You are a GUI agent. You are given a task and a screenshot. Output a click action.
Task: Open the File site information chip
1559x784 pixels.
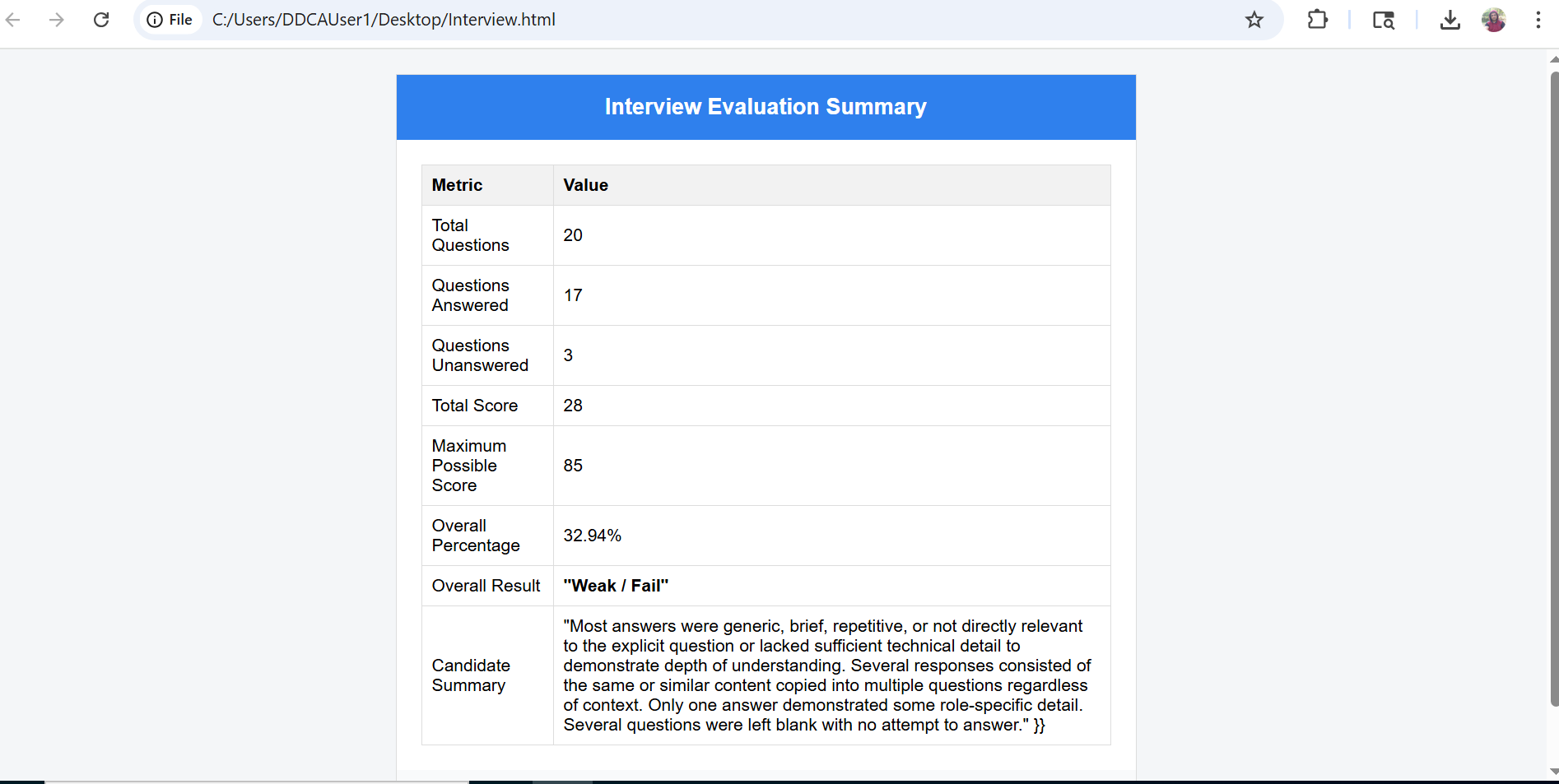pyautogui.click(x=170, y=20)
